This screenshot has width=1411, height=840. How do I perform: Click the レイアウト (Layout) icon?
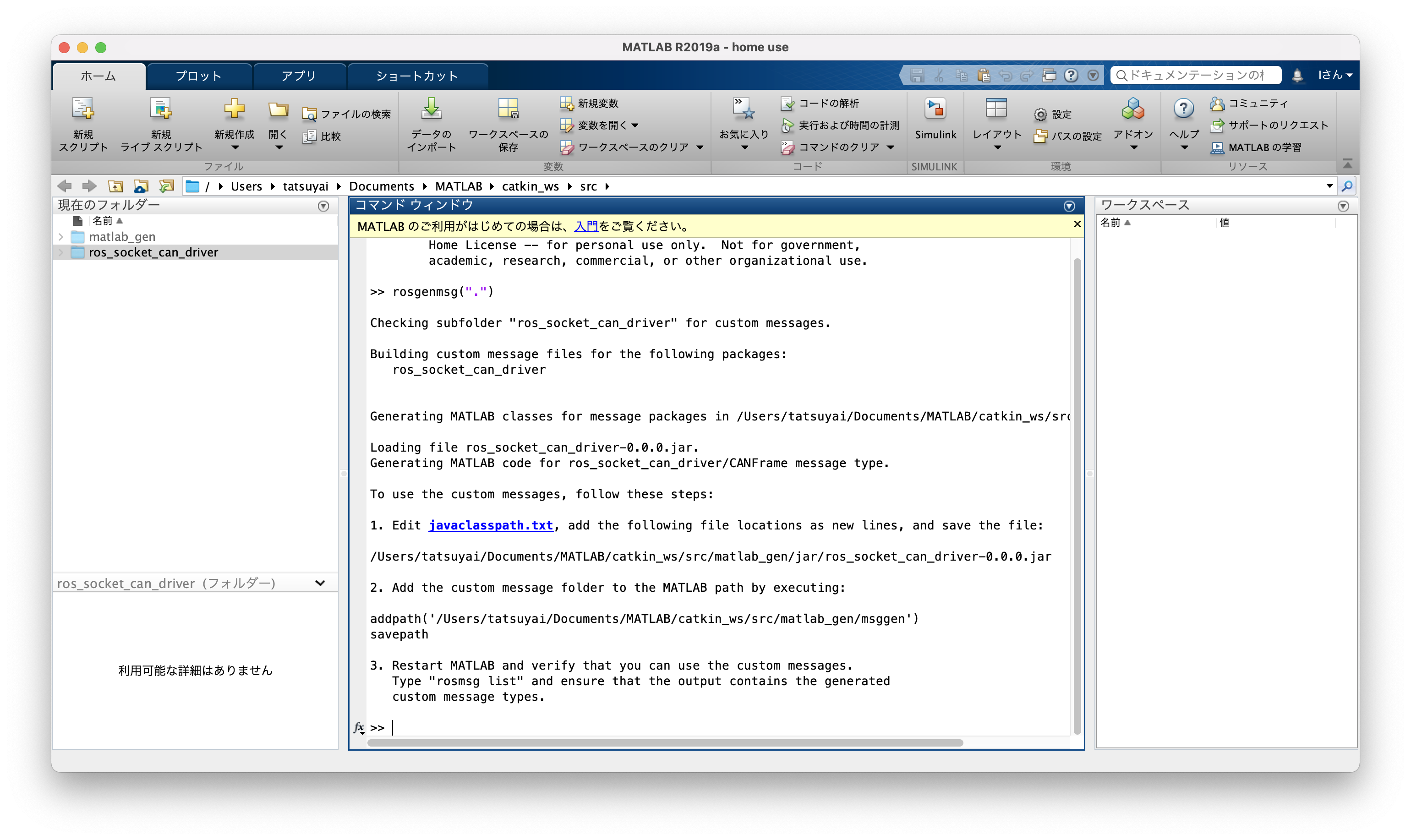coord(995,108)
